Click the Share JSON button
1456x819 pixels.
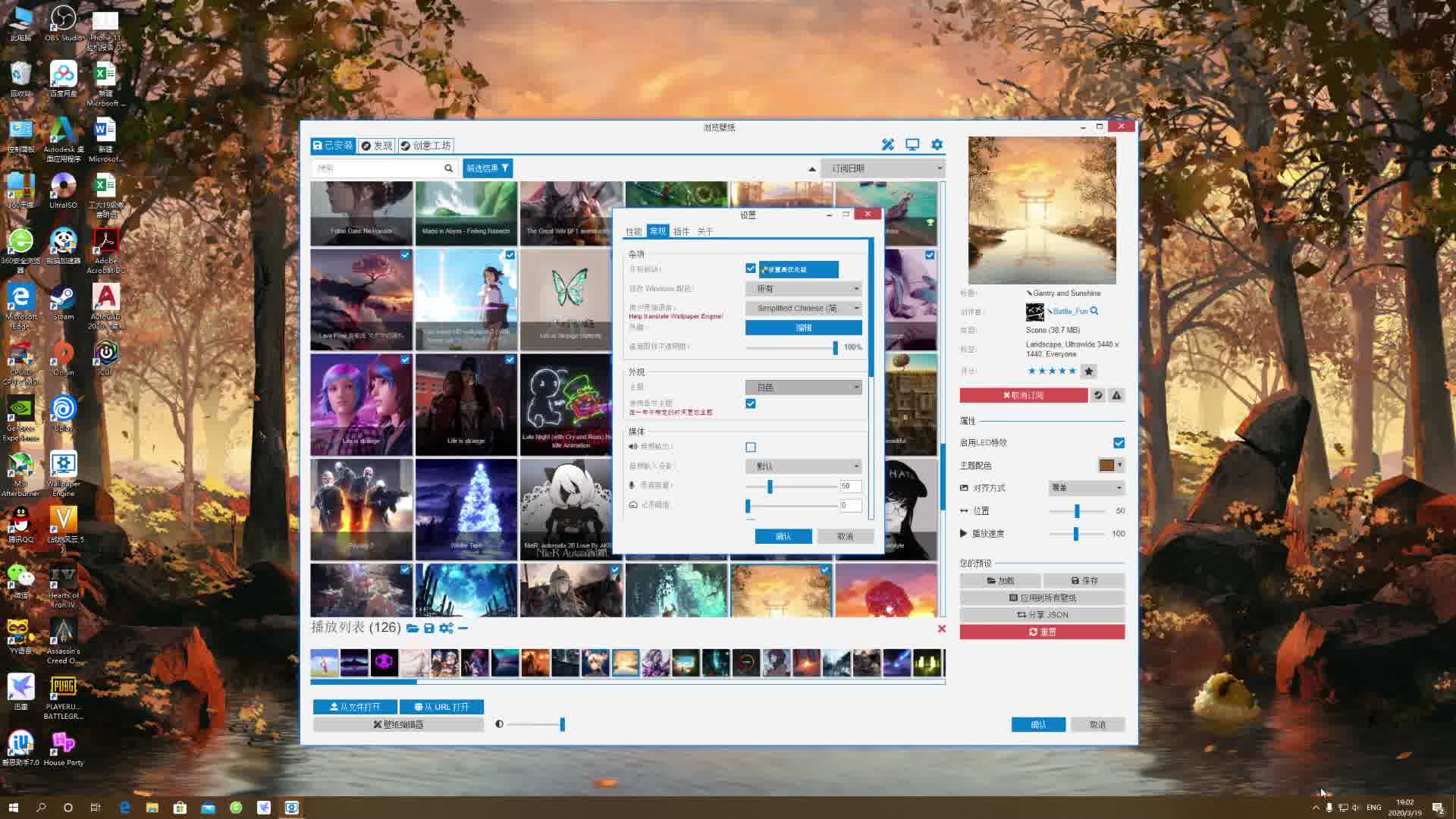(1042, 615)
